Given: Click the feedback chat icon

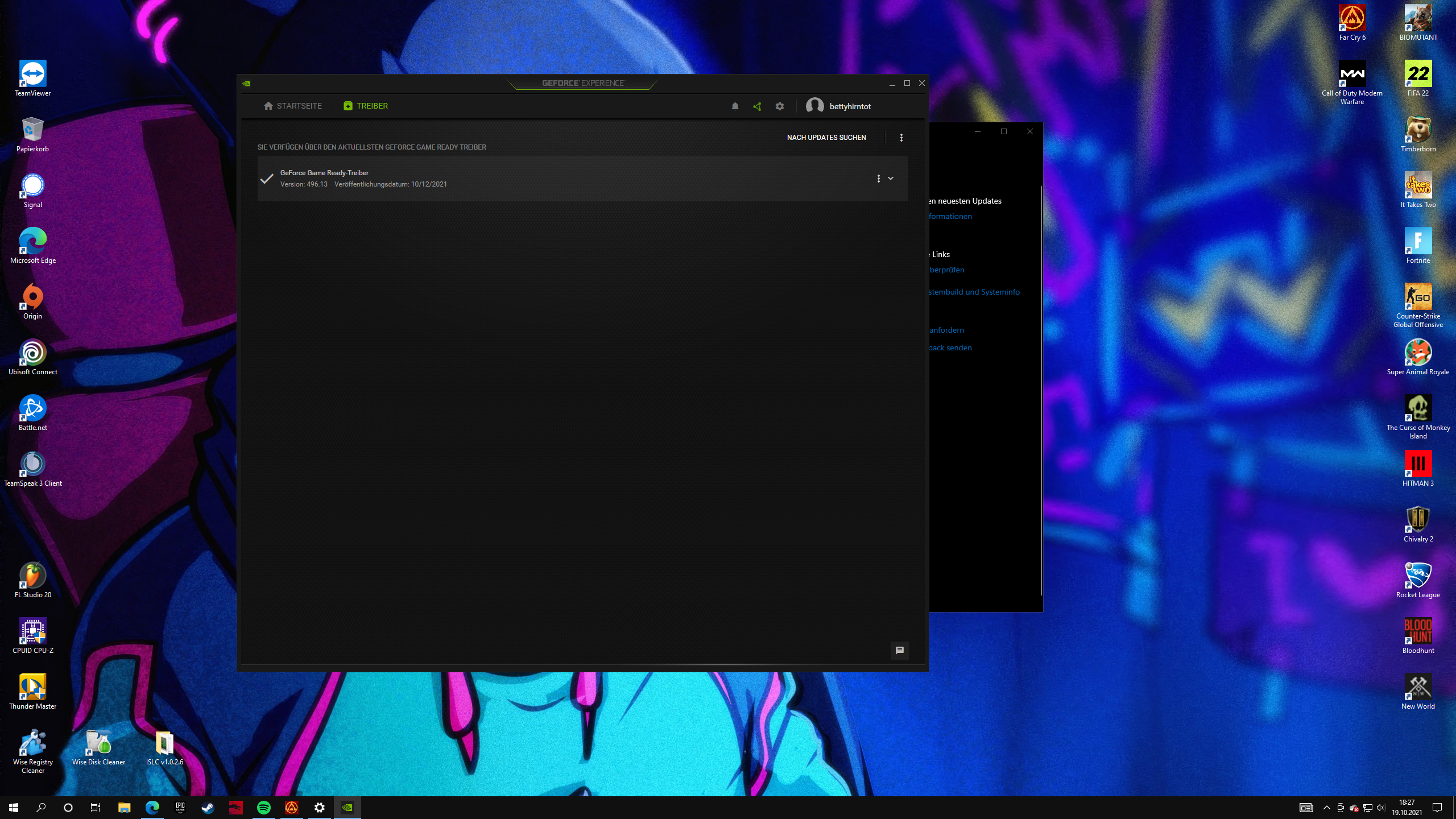Looking at the screenshot, I should click(899, 650).
